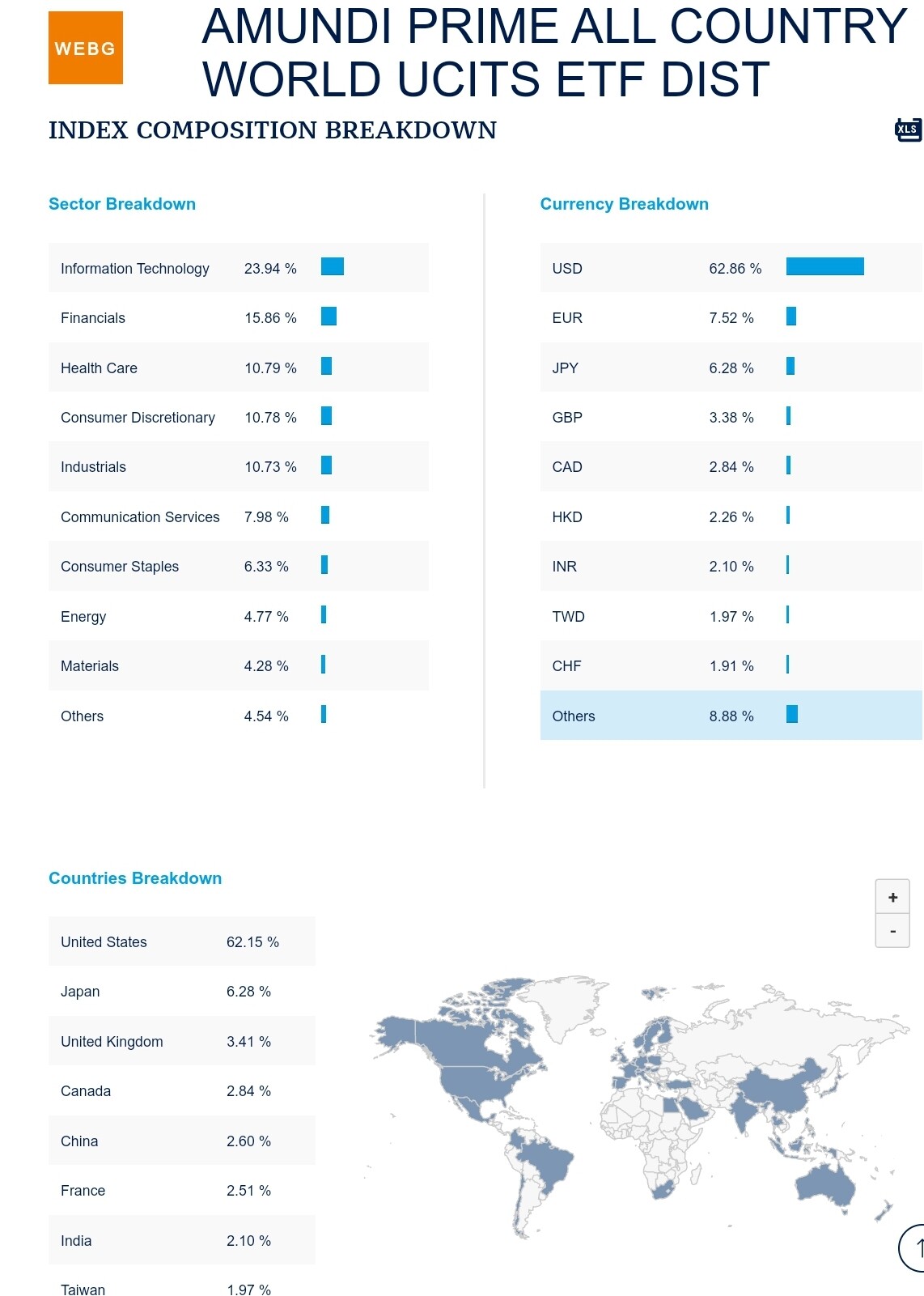
Task: Zoom in on the world map
Action: [x=892, y=897]
